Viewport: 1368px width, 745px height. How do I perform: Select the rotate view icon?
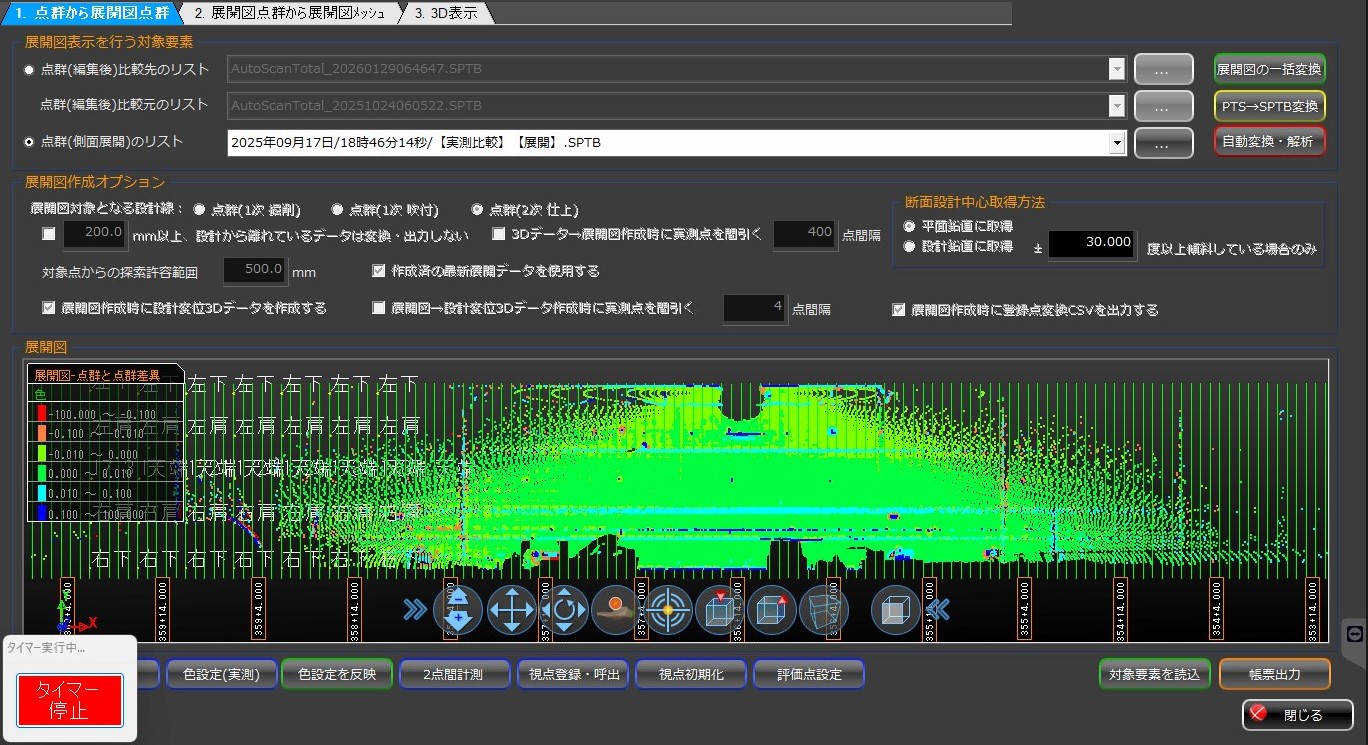tap(564, 610)
